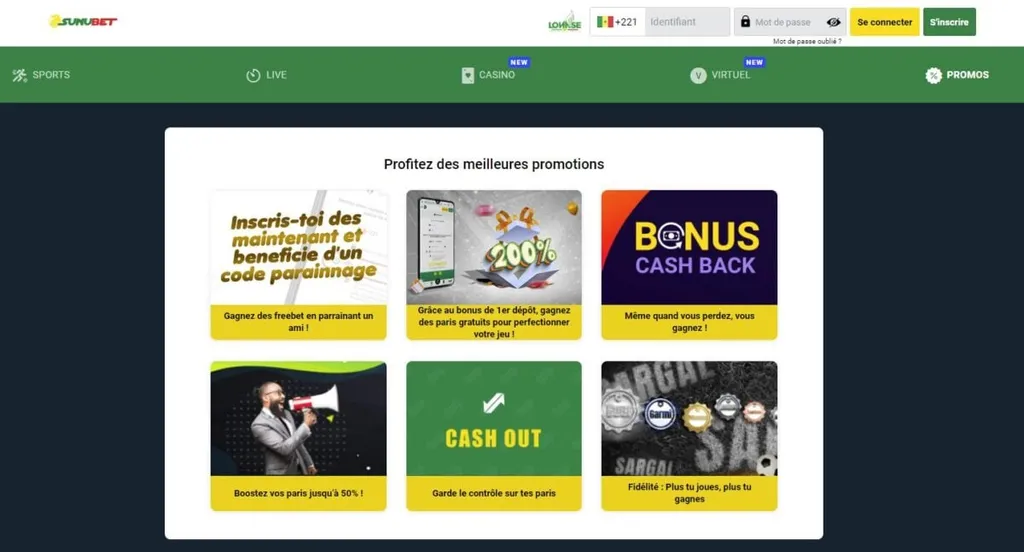Click the Casino card icon
Image resolution: width=1024 pixels, height=552 pixels.
tap(468, 75)
